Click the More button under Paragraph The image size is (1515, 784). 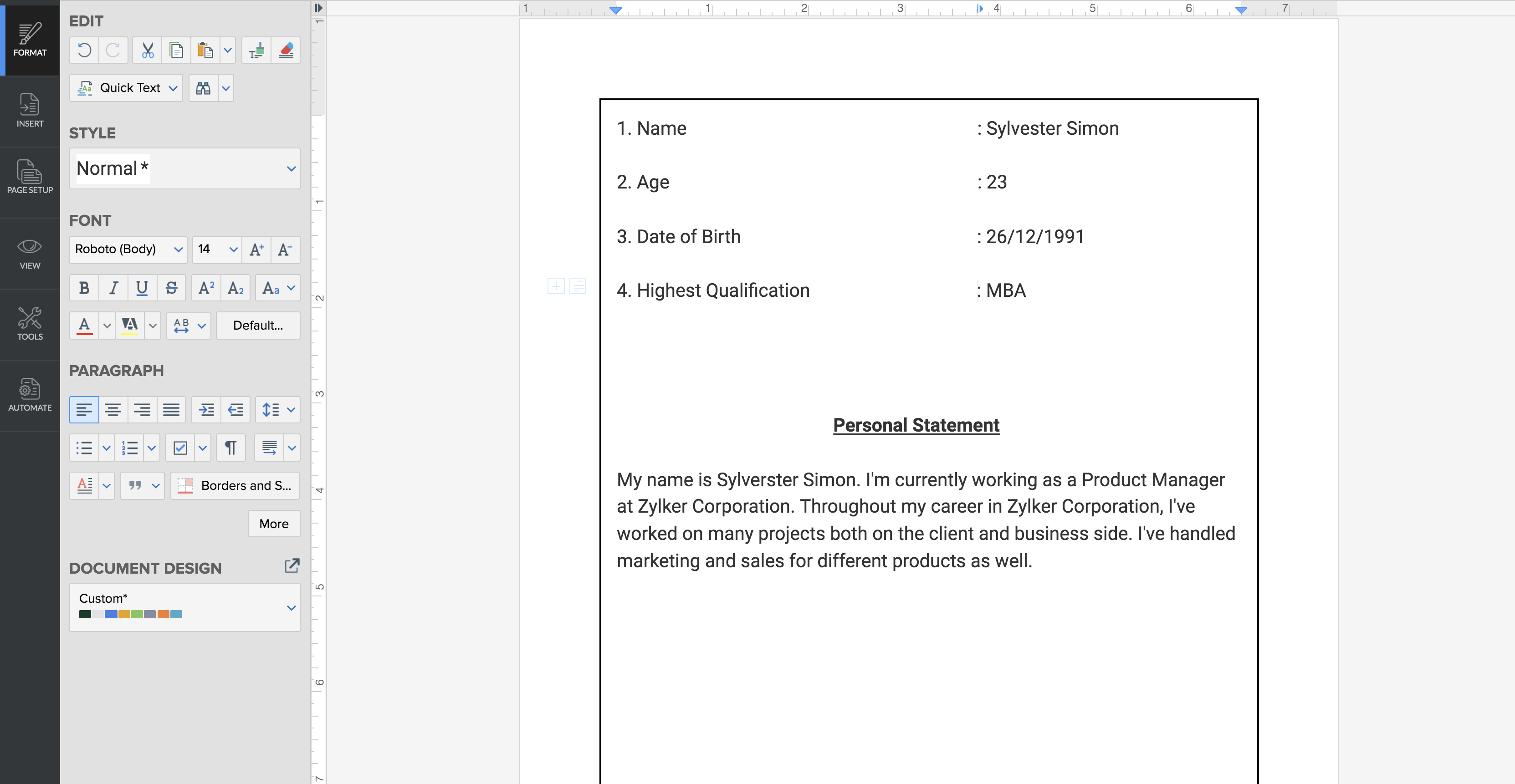[273, 524]
